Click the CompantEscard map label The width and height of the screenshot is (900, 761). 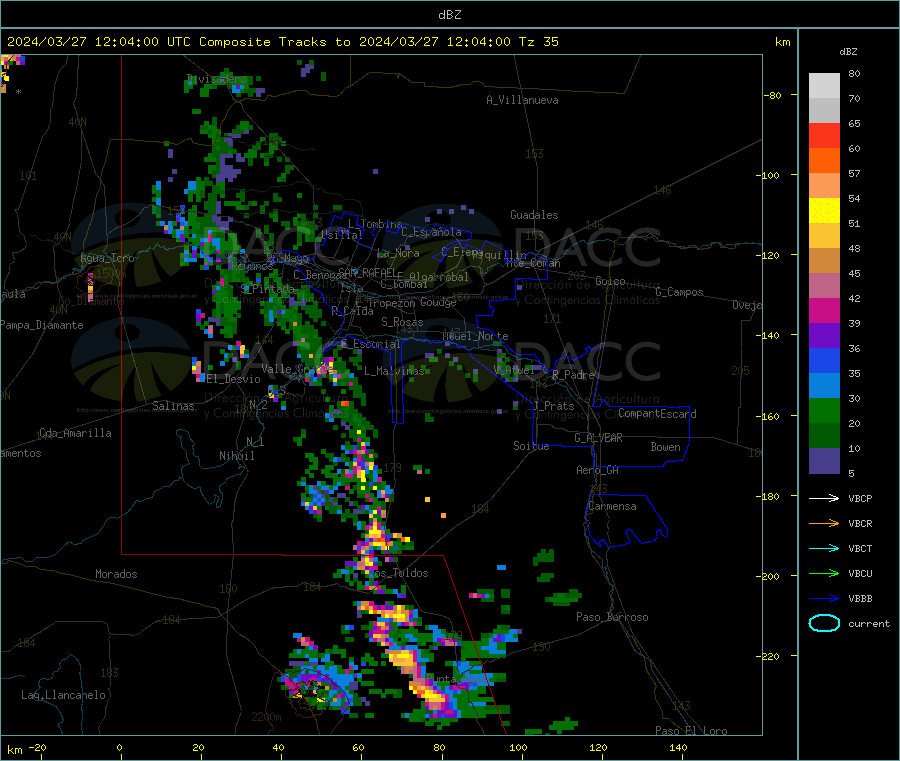click(x=657, y=414)
